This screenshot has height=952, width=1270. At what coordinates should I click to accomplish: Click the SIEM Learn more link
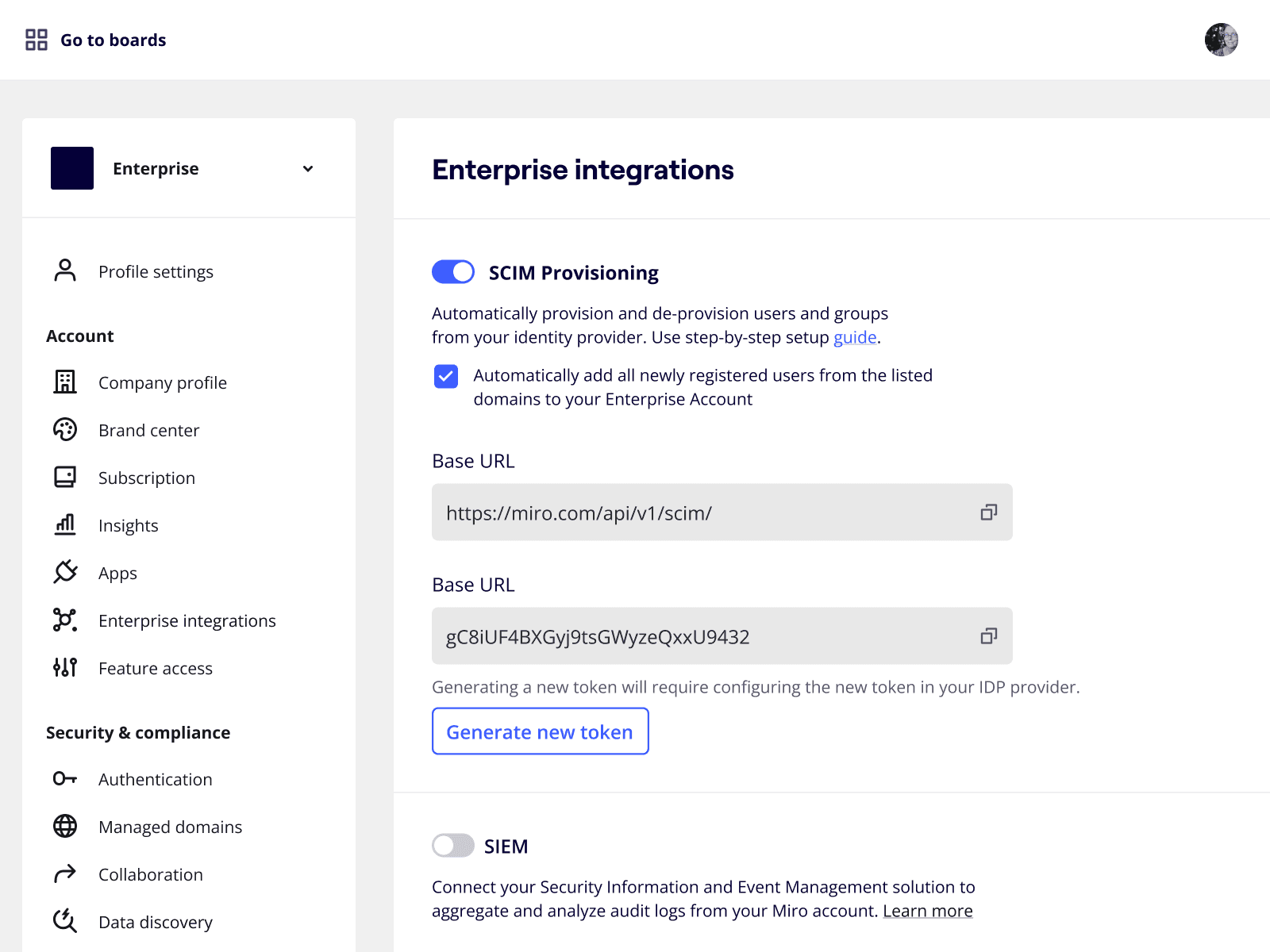click(927, 912)
